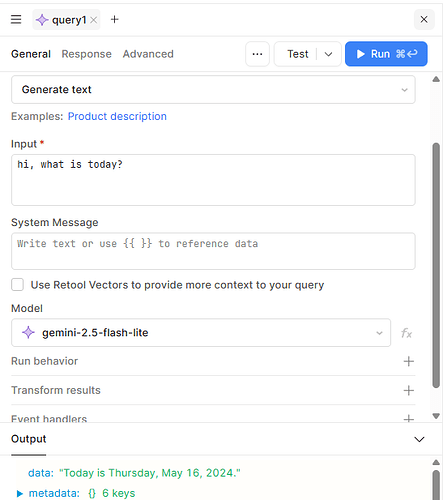Close the query editor panel
The height and width of the screenshot is (500, 443).
424,19
